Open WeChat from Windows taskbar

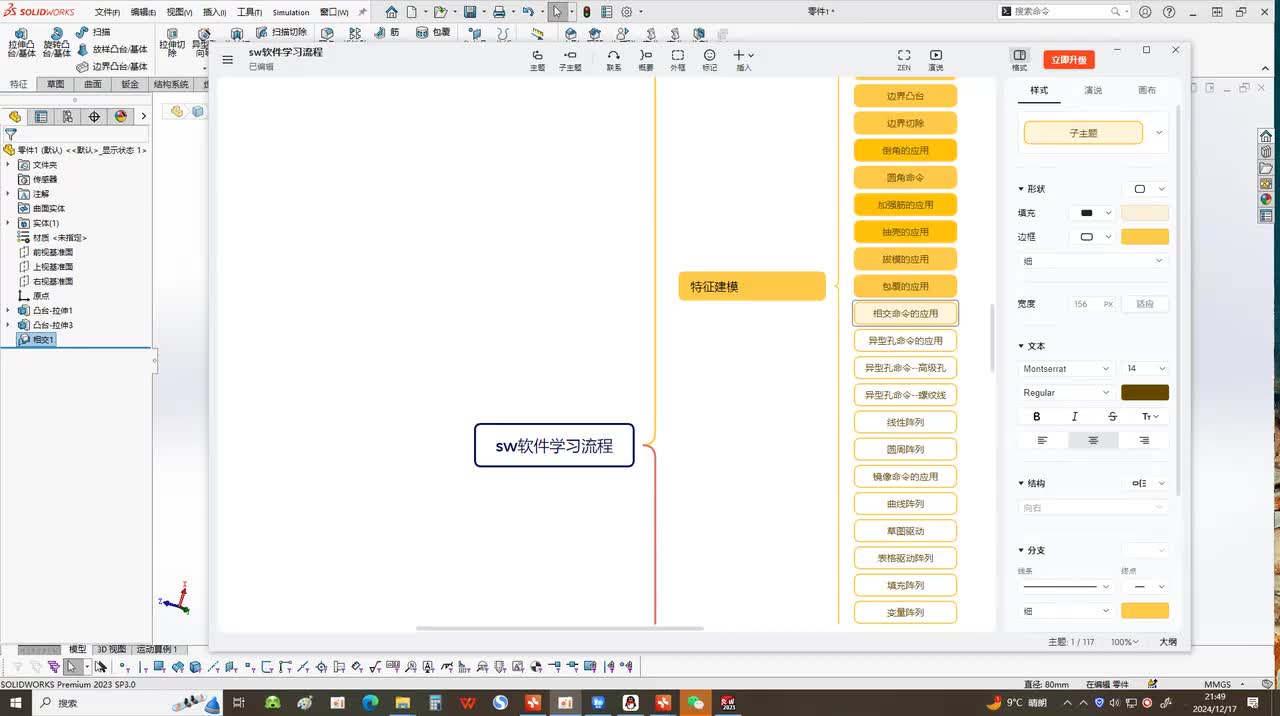coord(695,703)
